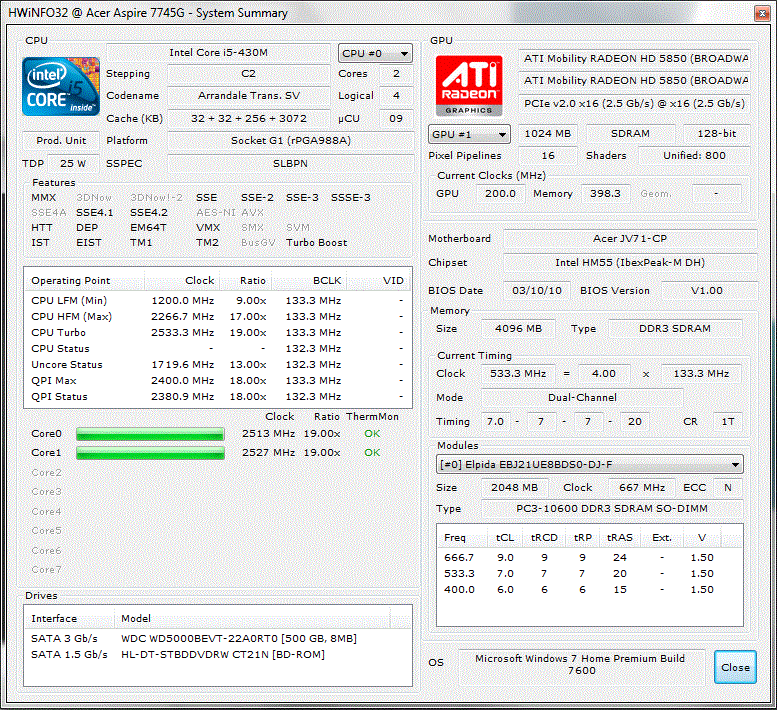Select the CPU HFM (Max) row
This screenshot has width=777, height=710.
pyautogui.click(x=218, y=317)
